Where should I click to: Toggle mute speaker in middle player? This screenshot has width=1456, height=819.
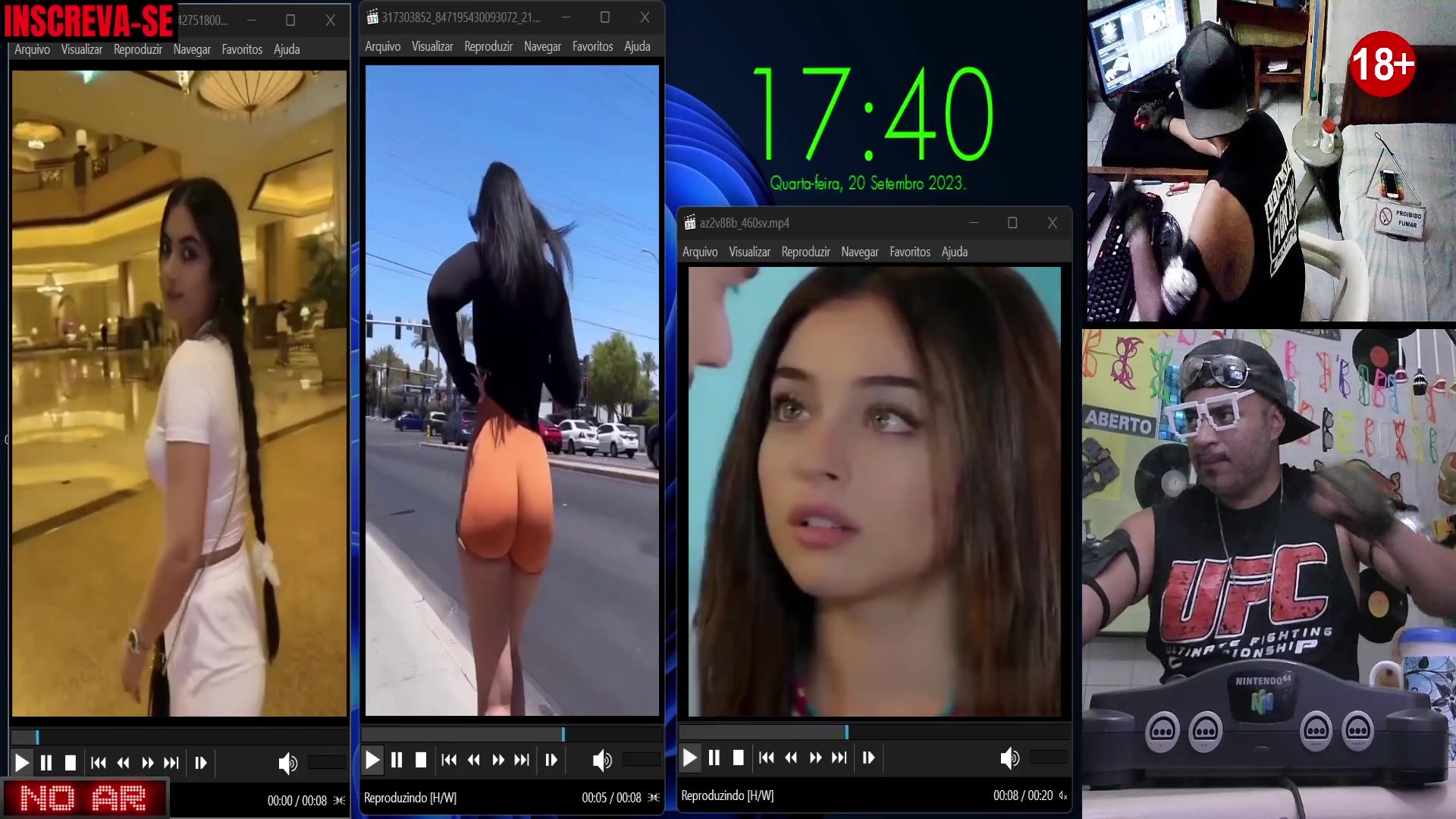point(601,760)
